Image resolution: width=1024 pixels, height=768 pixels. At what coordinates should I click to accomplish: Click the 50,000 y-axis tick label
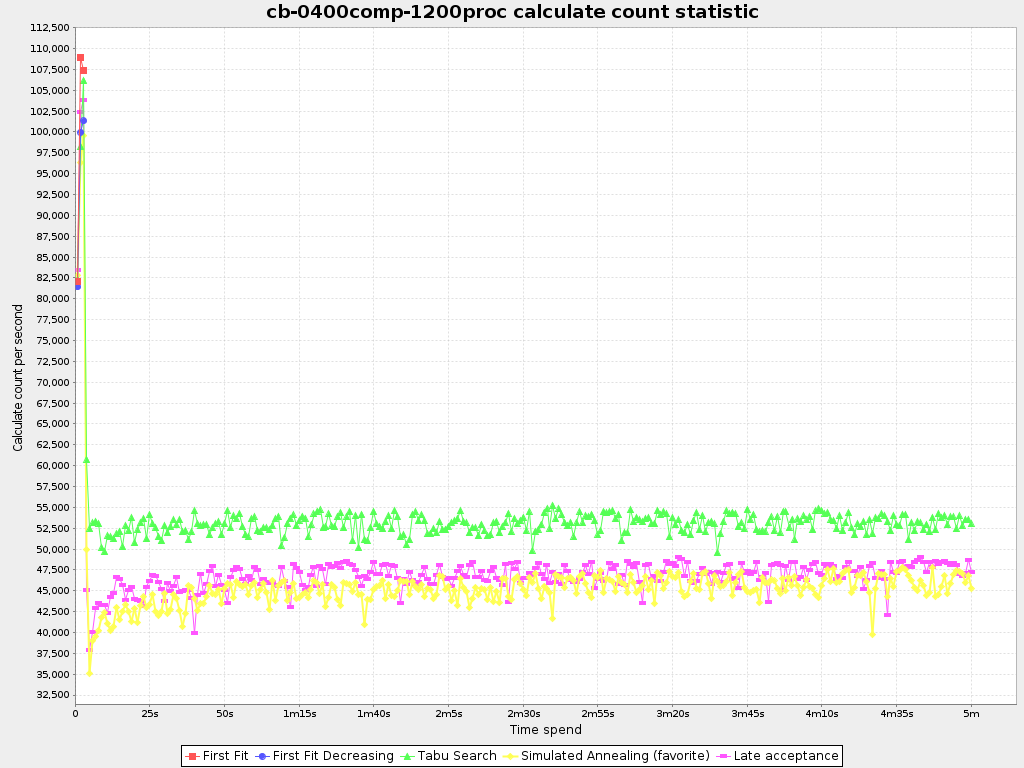[x=50, y=549]
